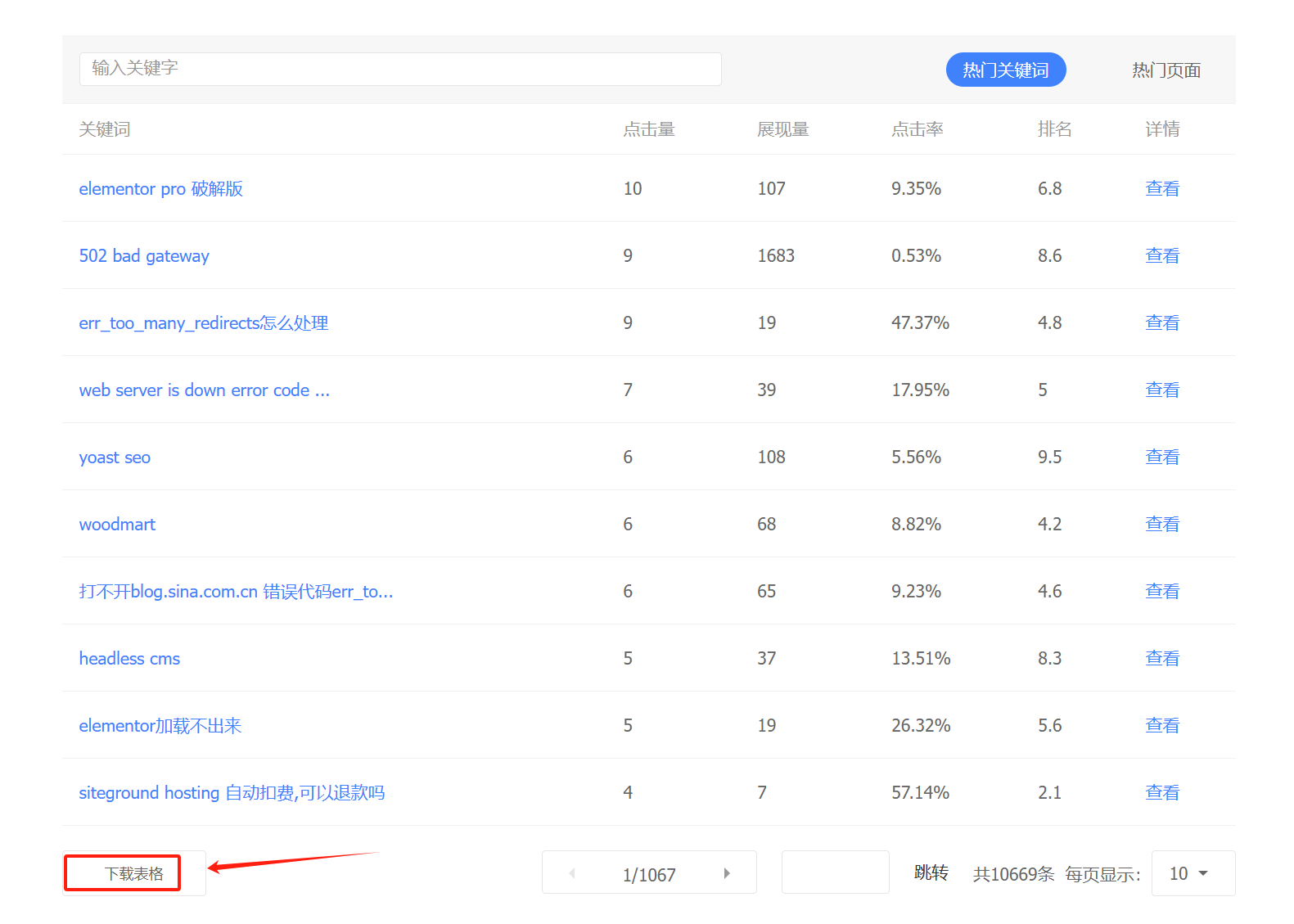Click the 排名 column header
This screenshot has height=924, width=1294.
click(1054, 129)
